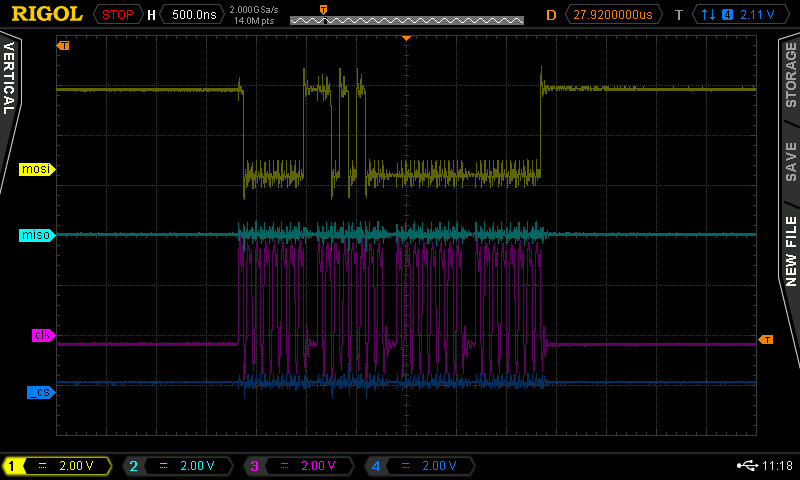Click the blue cs channel label

click(40, 392)
